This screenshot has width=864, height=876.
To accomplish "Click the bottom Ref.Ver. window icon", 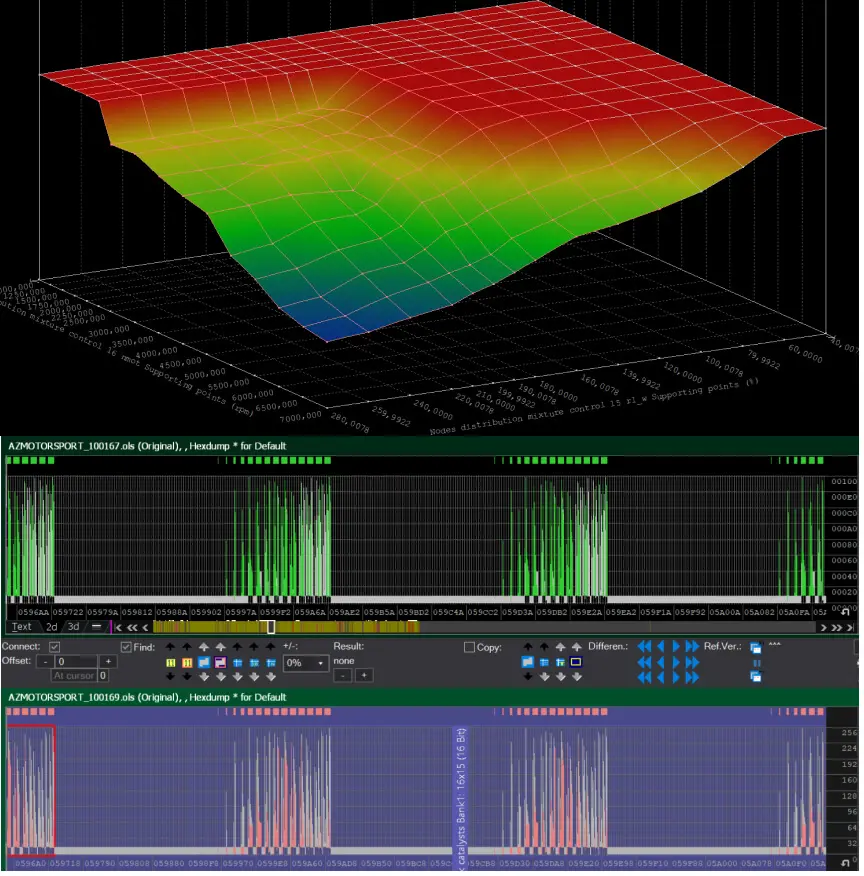I will click(x=755, y=677).
